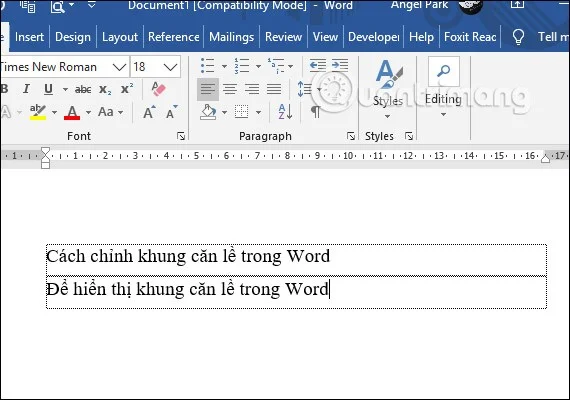Open borders dropdown arrow
This screenshot has height=400, width=570.
(x=258, y=112)
